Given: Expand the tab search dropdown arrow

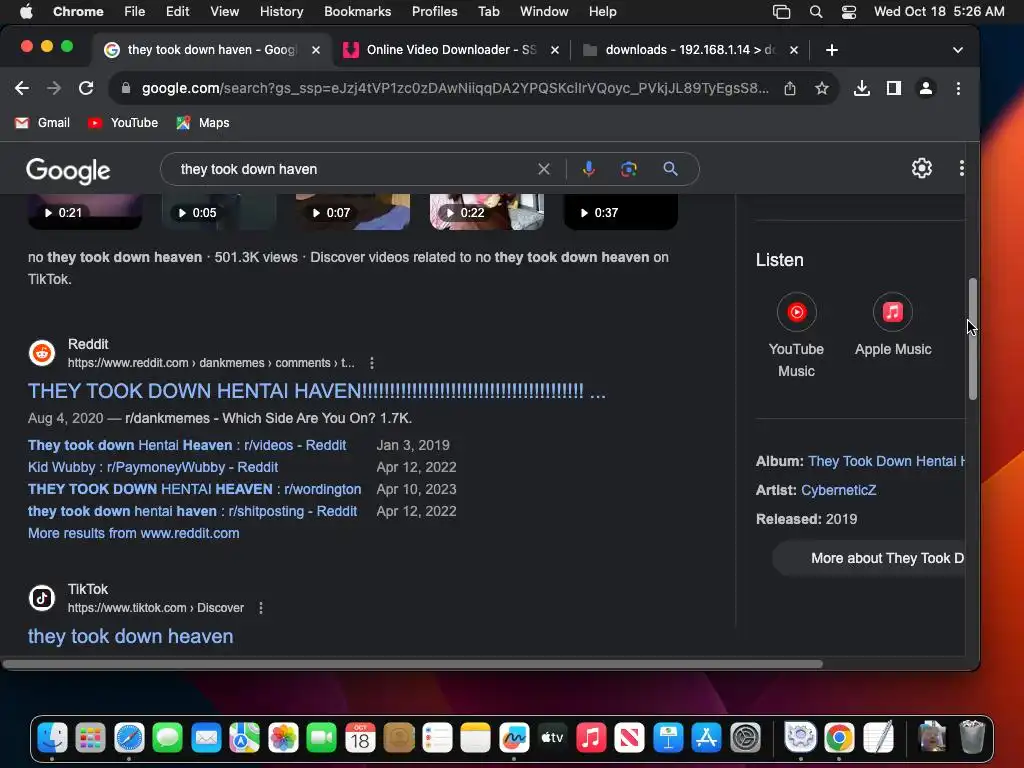Looking at the screenshot, I should tap(957, 50).
